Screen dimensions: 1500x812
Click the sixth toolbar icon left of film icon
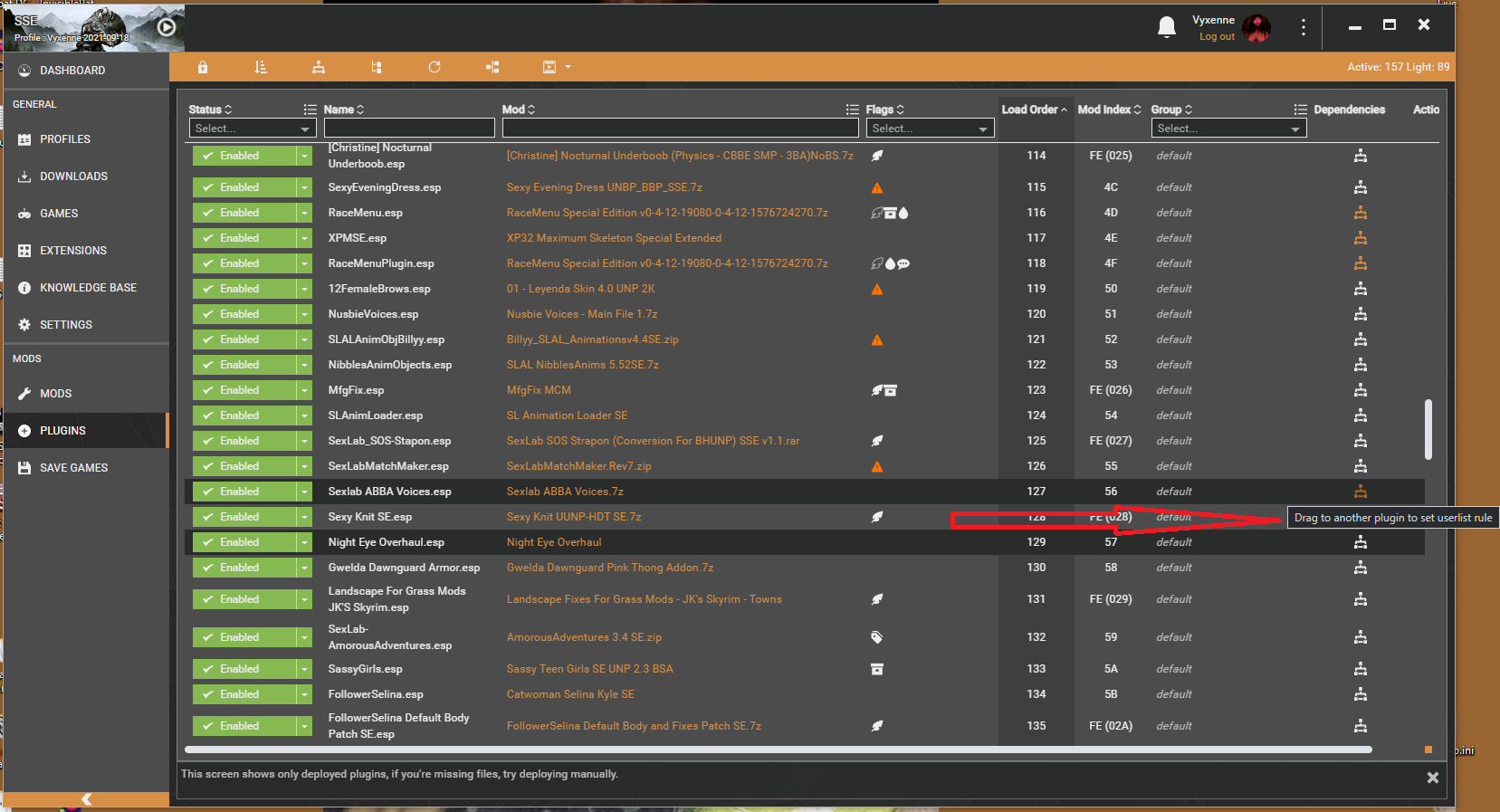tap(492, 67)
